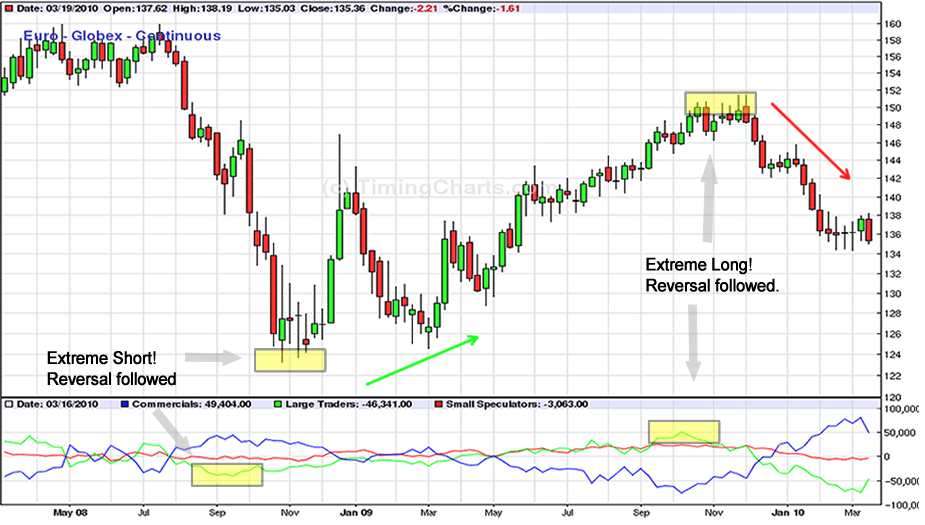Click the red square icon beside the top Date
The height and width of the screenshot is (525, 925).
pyautogui.click(x=9, y=8)
